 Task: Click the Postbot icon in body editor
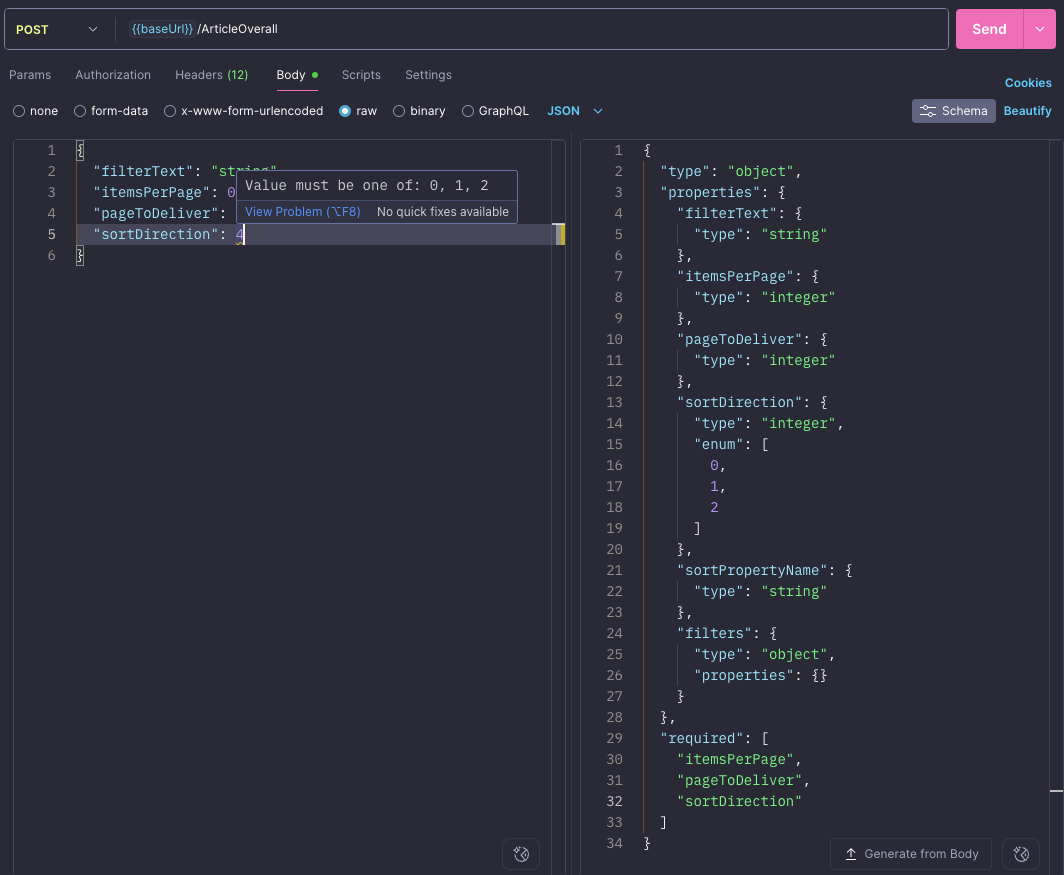coord(521,854)
